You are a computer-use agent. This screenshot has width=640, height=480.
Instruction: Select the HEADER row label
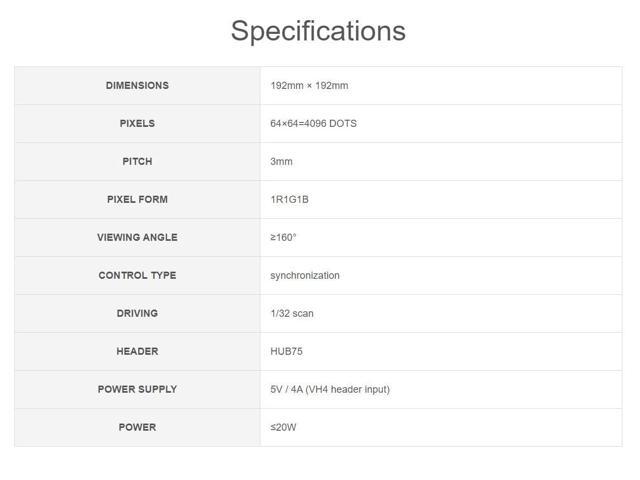137,352
